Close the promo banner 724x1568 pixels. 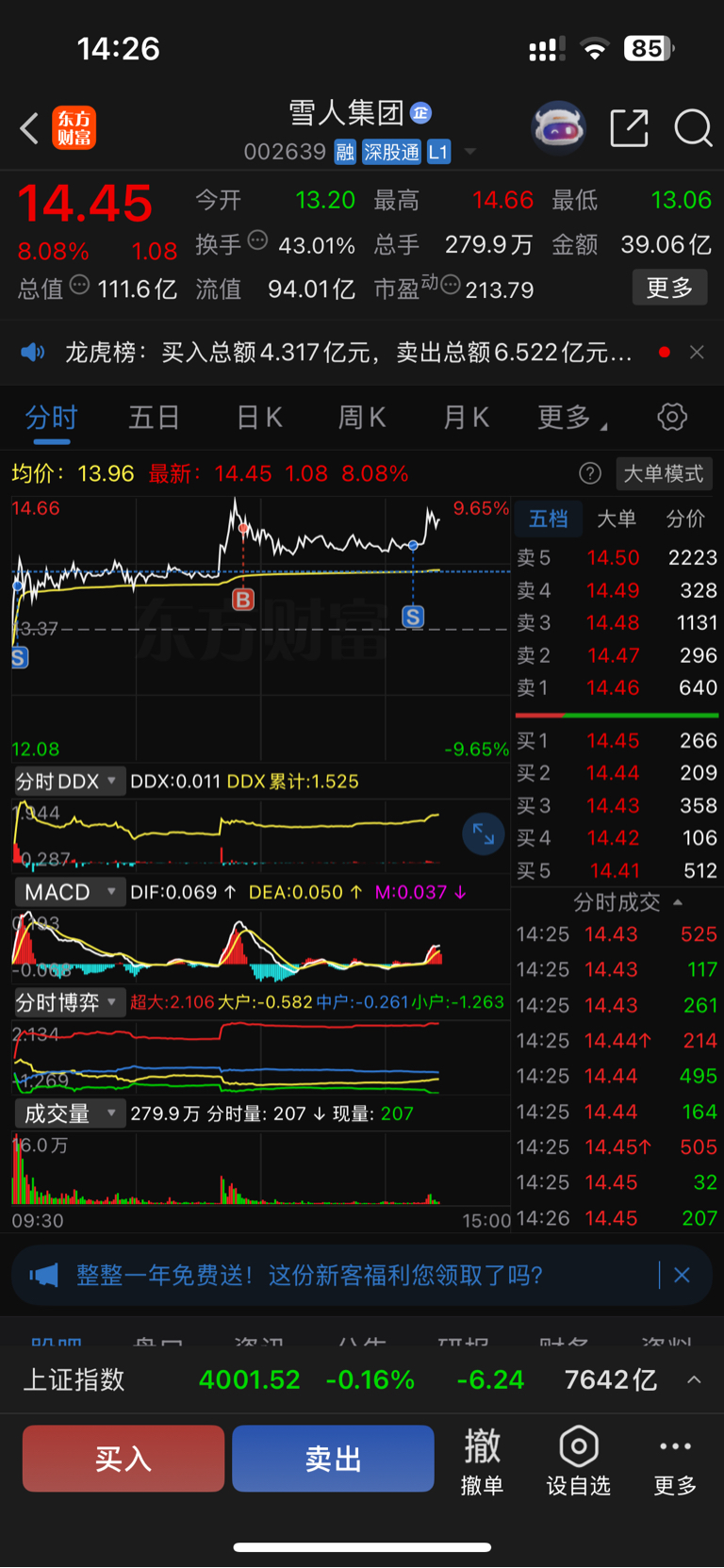coord(683,1276)
